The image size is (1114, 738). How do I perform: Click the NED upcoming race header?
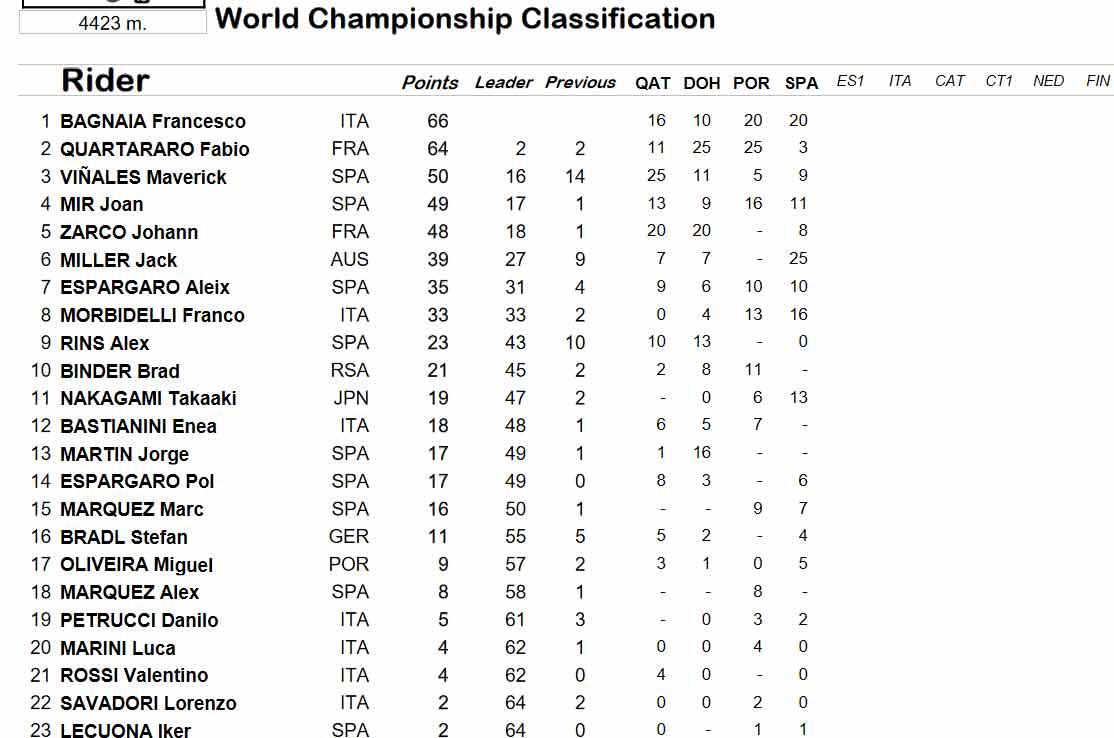1048,81
